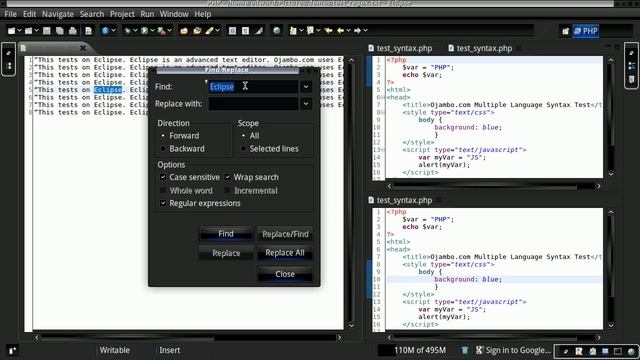Click the Outline view icon in right trim
This screenshot has height=360, width=640.
631,66
